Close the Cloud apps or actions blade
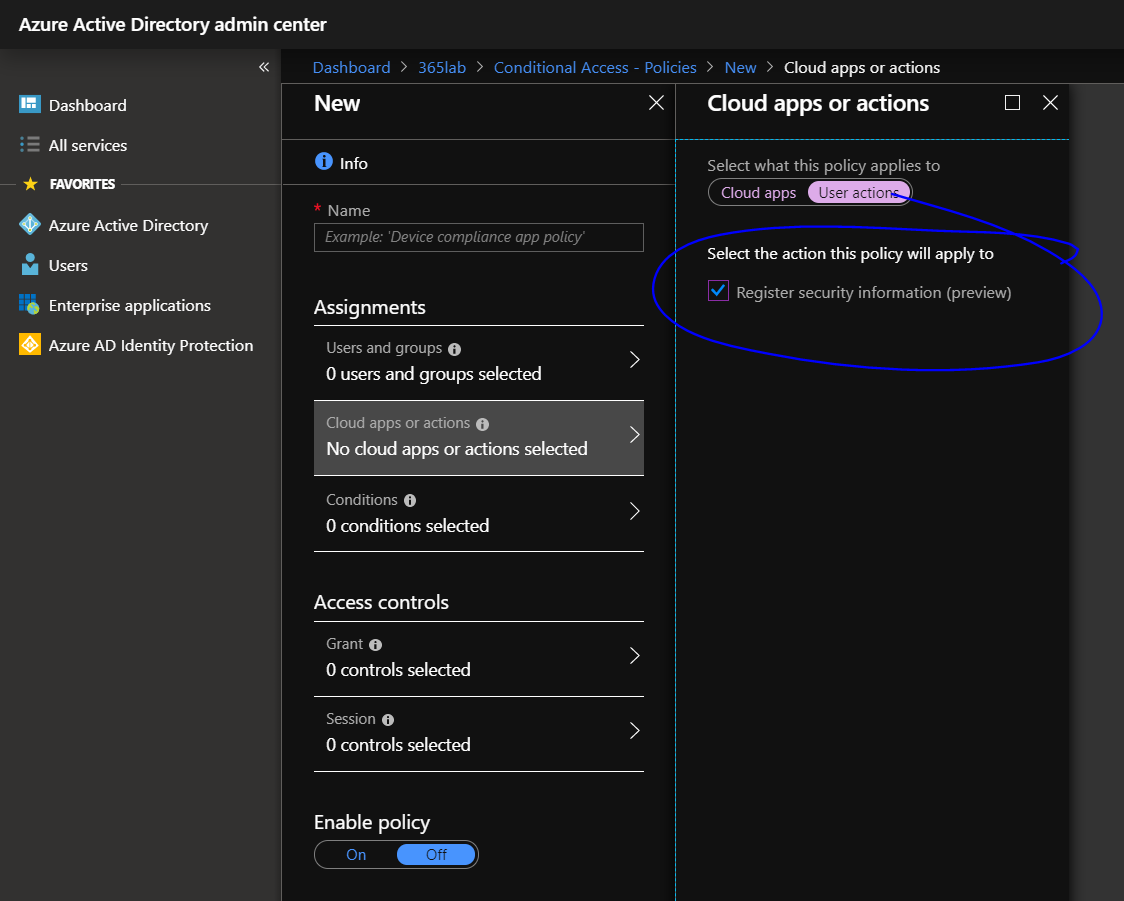Screen dimensions: 1124x901 (x=1050, y=103)
